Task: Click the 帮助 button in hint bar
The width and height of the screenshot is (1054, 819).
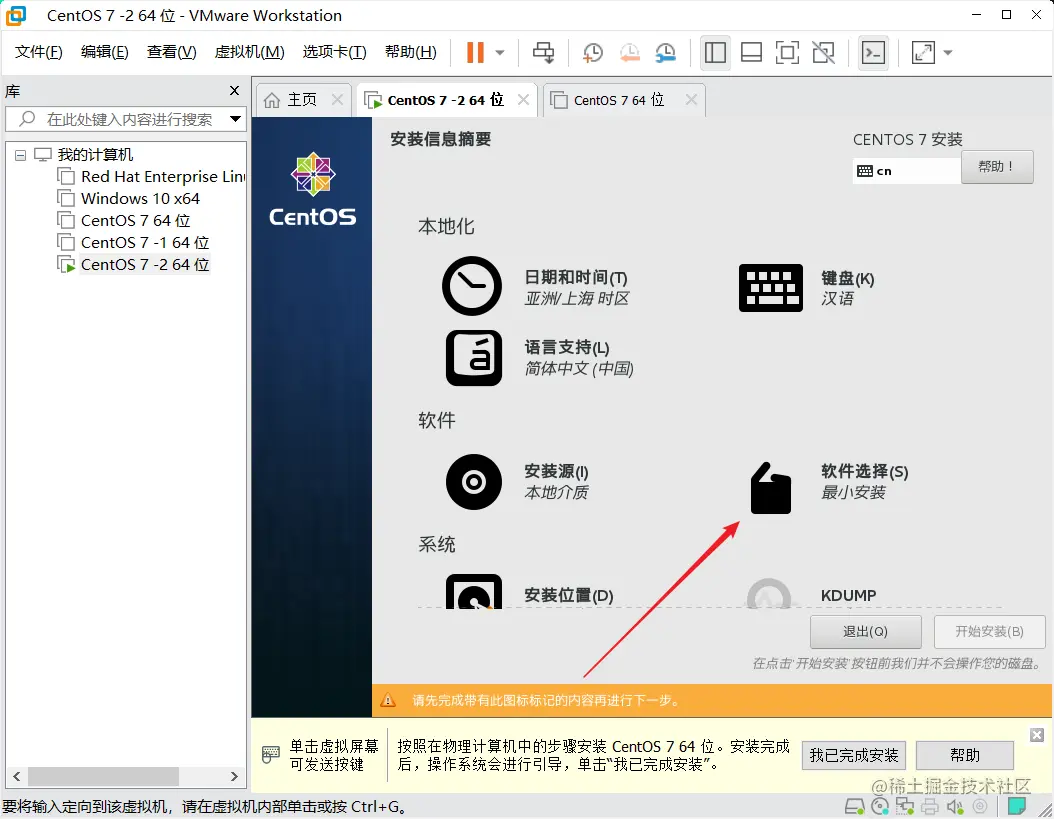Action: 965,755
